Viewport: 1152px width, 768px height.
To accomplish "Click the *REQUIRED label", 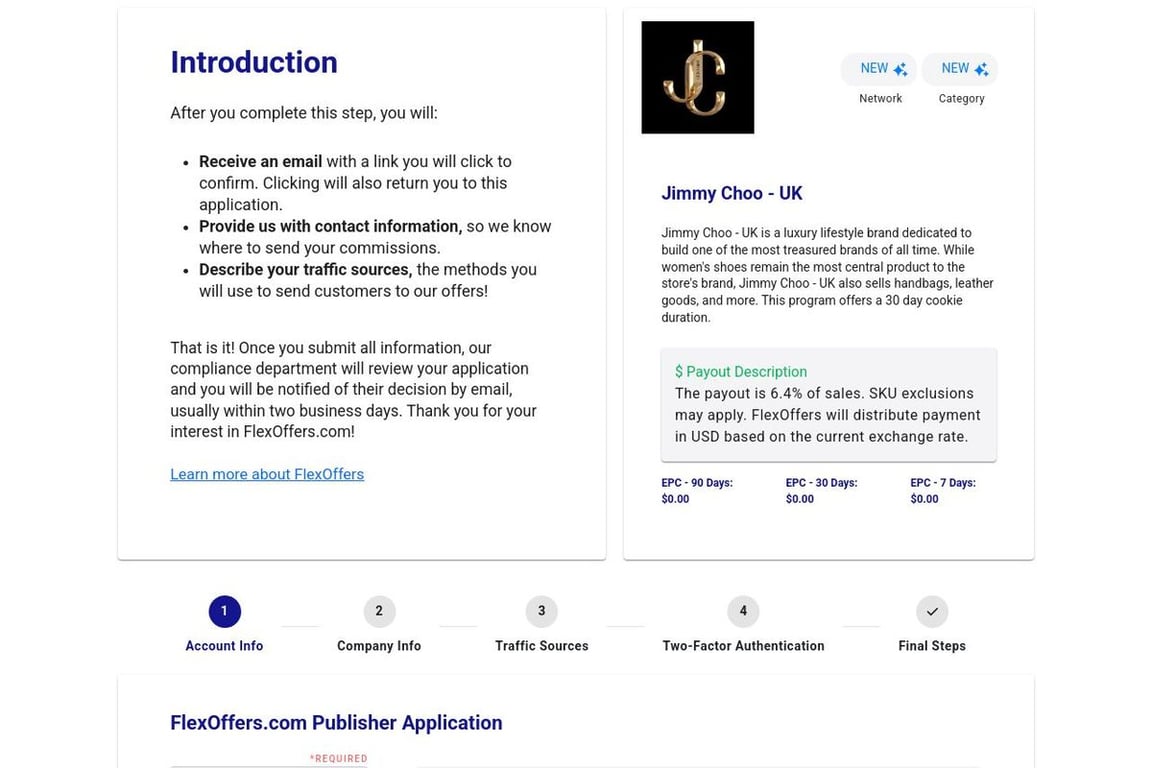I will 339,758.
